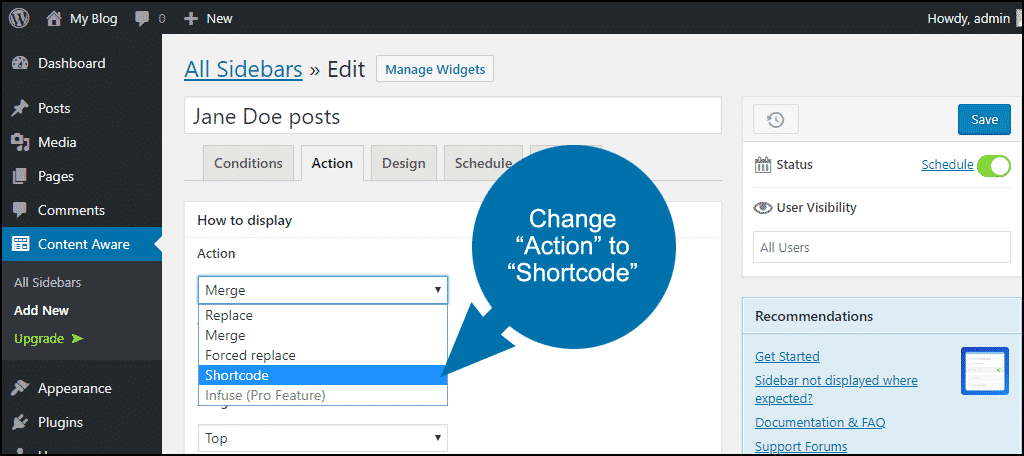Switch to the Design tab

click(x=404, y=163)
